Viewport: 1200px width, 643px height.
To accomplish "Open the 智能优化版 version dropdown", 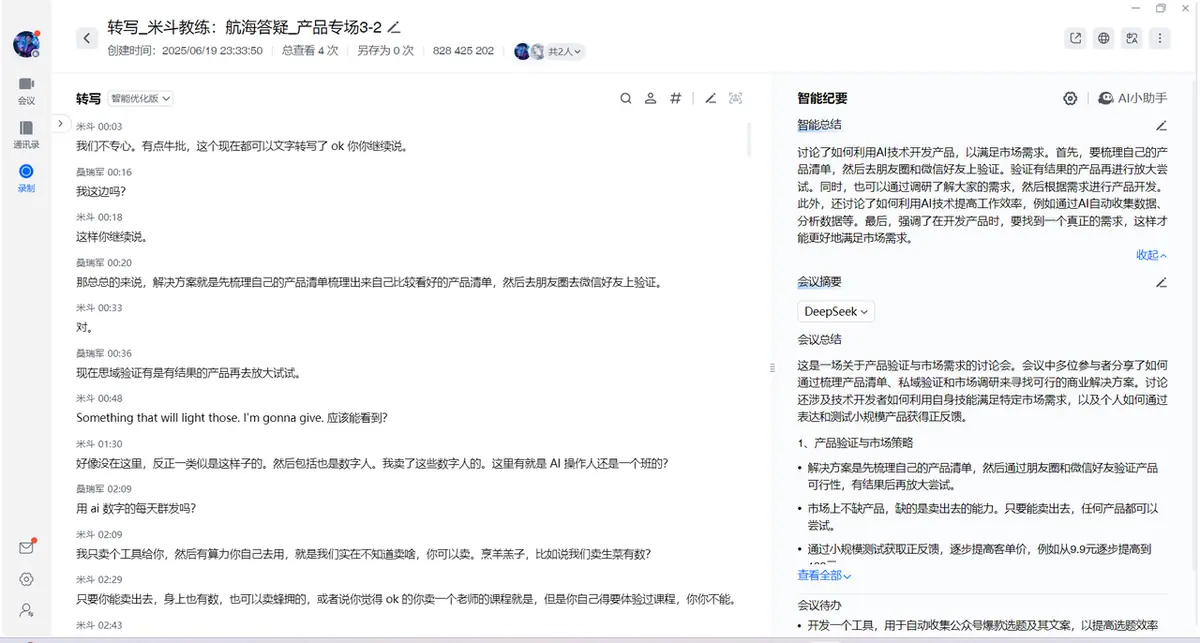I will click(141, 98).
